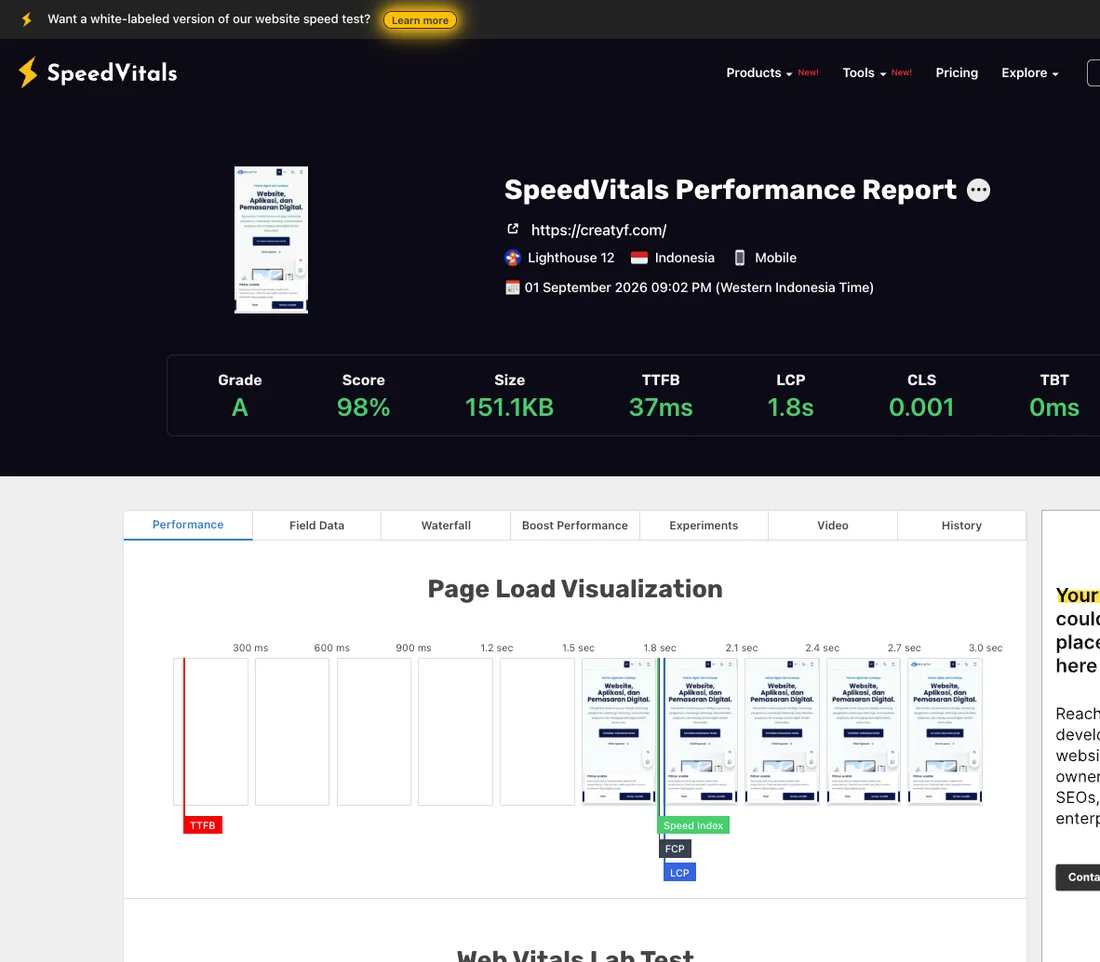
Task: Click the external link icon beside the URL
Action: tap(513, 229)
